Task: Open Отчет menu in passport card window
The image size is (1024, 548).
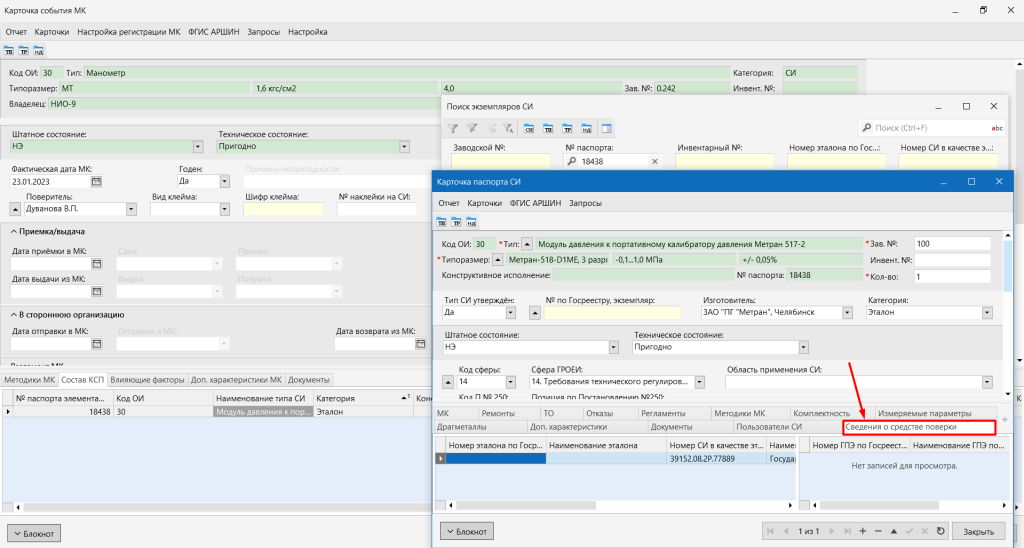Action: (449, 203)
